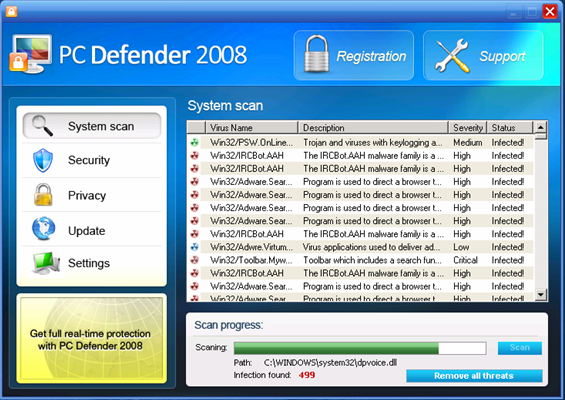
Task: Click the globe Update icon
Action: pyautogui.click(x=43, y=228)
